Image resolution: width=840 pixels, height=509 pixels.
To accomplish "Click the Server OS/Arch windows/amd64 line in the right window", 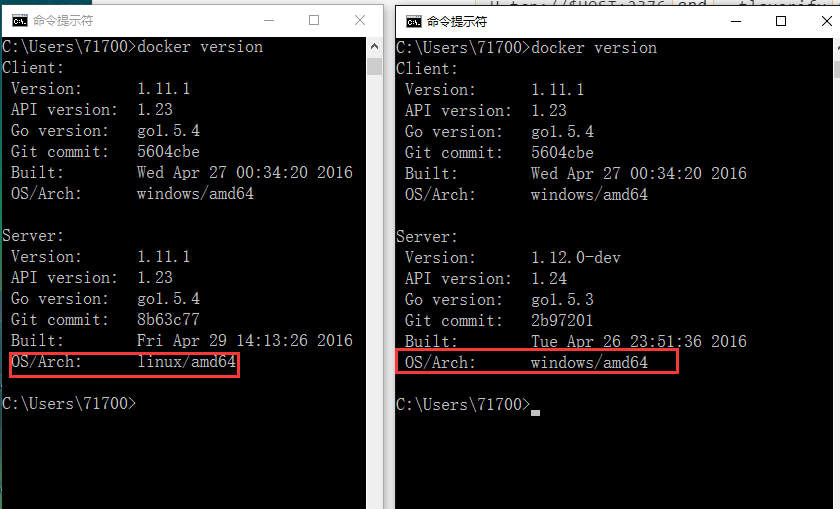I will tap(526, 363).
